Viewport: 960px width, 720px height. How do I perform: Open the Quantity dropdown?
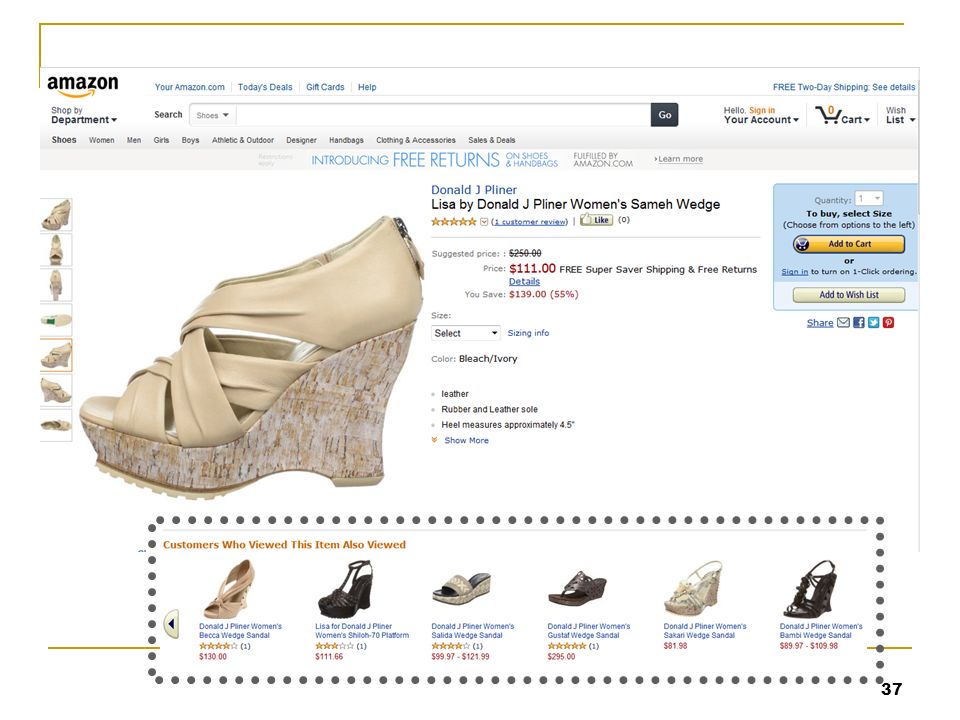[x=869, y=198]
